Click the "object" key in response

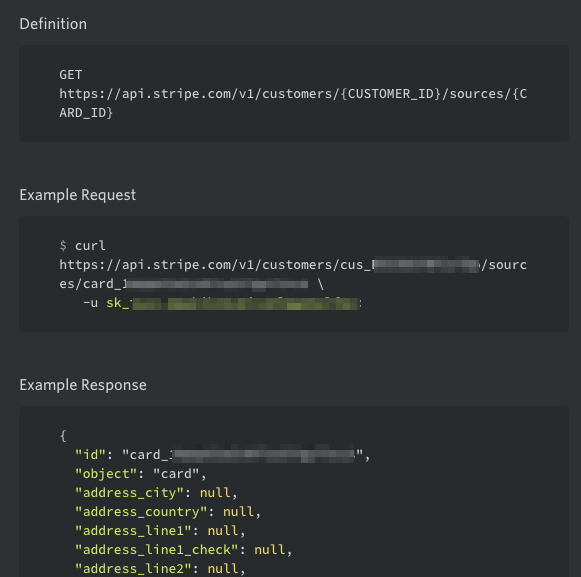point(106,474)
